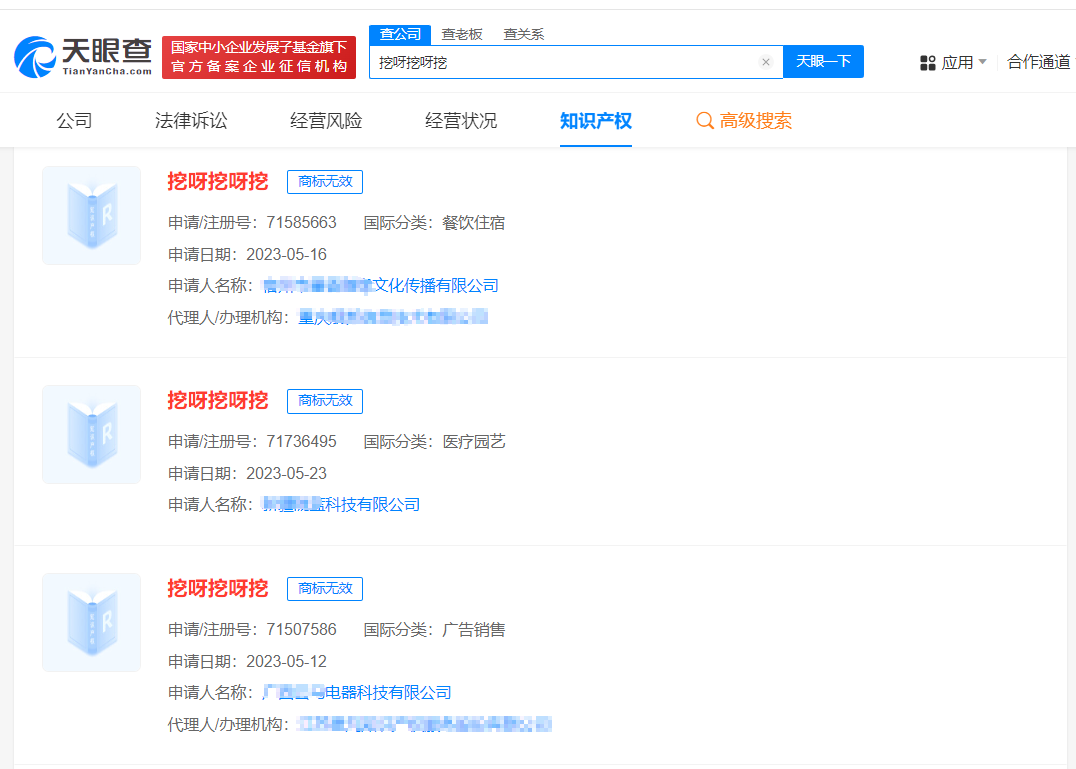Open the 应用 apps grid icon

coord(928,63)
